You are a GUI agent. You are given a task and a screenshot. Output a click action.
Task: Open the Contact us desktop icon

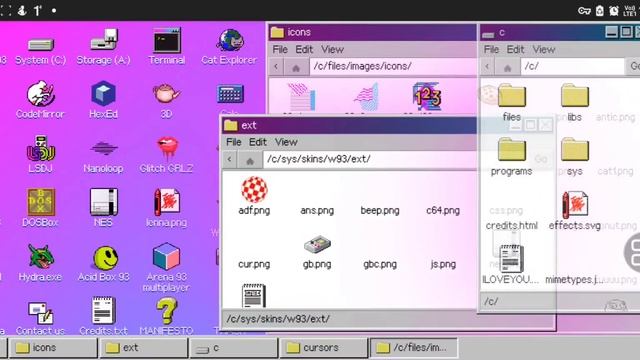pyautogui.click(x=40, y=318)
